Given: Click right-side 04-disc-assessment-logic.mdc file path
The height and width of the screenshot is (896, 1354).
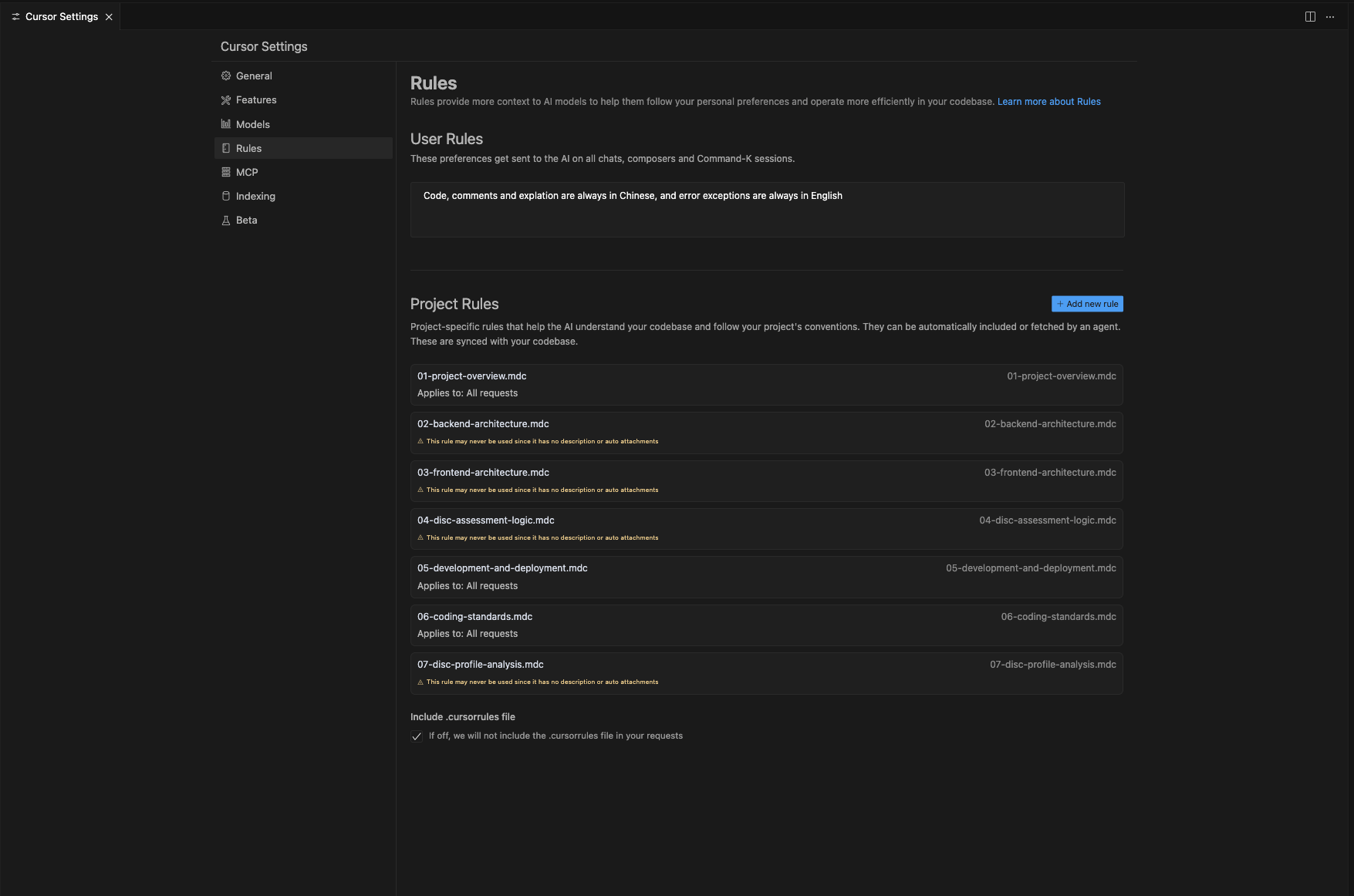Looking at the screenshot, I should pyautogui.click(x=1048, y=520).
